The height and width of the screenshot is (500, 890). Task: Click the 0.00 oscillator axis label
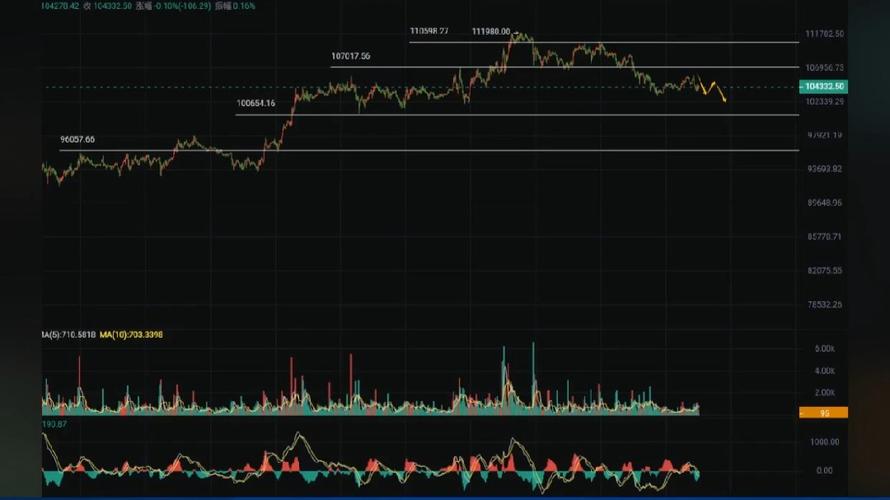(825, 470)
